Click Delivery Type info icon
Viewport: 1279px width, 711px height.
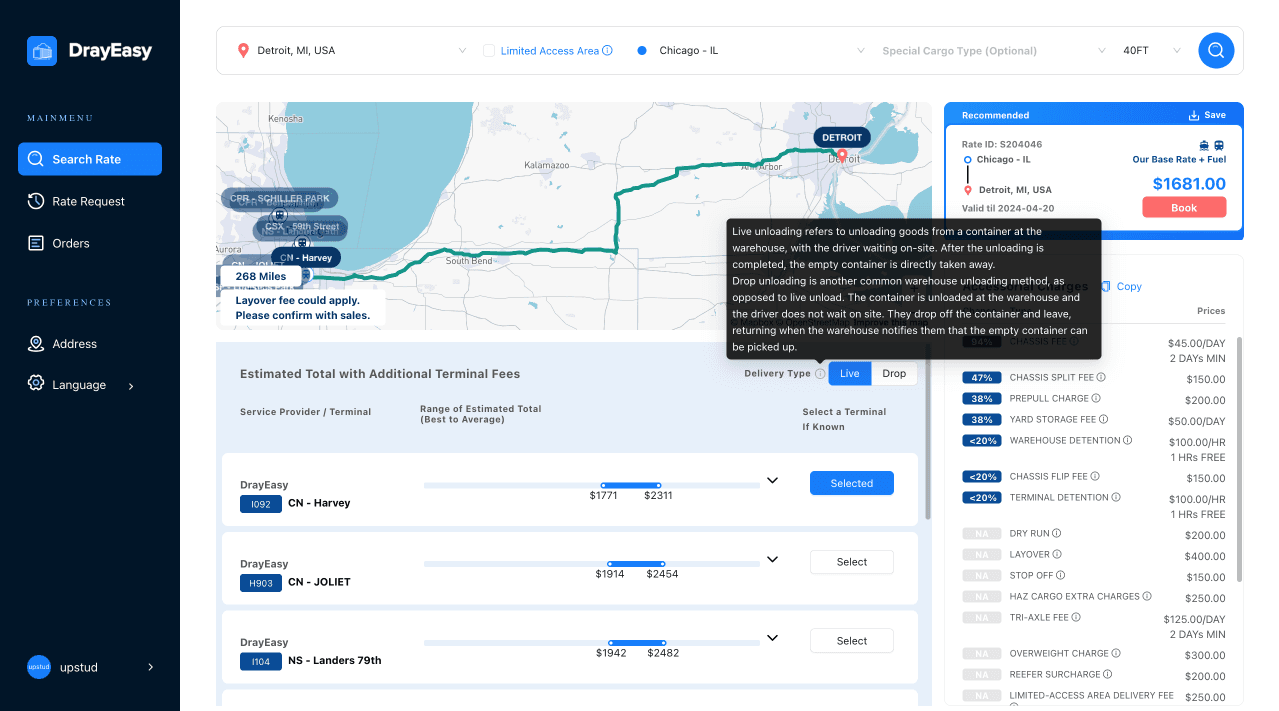(820, 374)
